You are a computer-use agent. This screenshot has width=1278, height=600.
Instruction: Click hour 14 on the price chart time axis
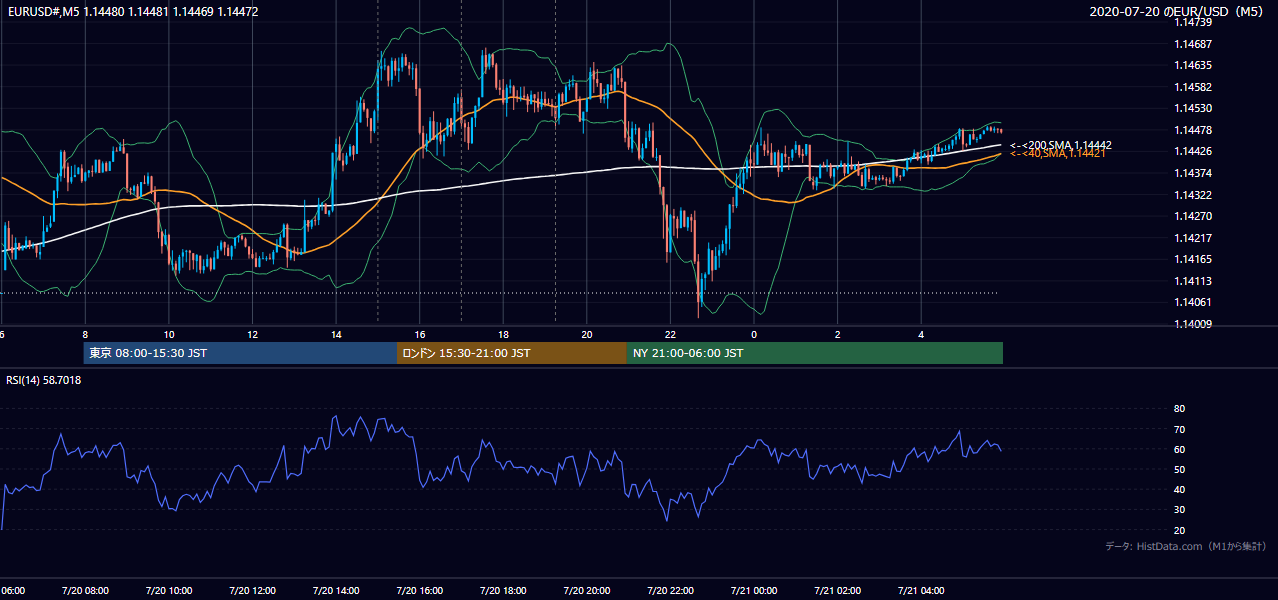(x=336, y=334)
